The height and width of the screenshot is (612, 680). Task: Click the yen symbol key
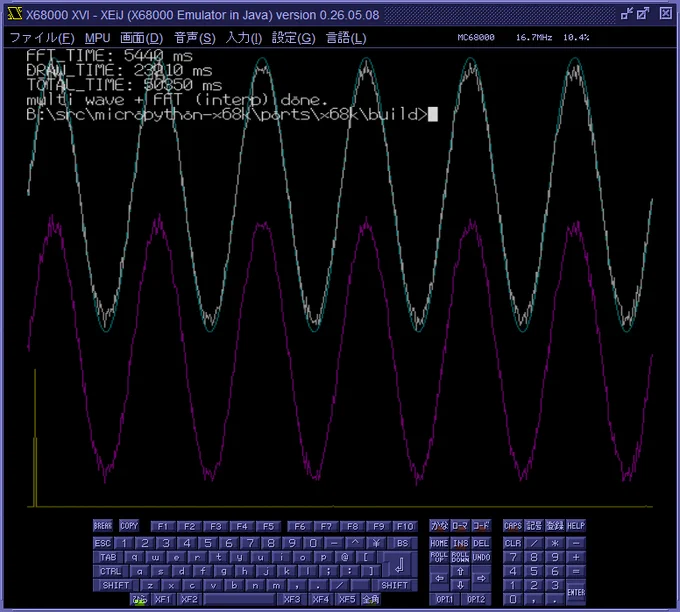coord(376,543)
